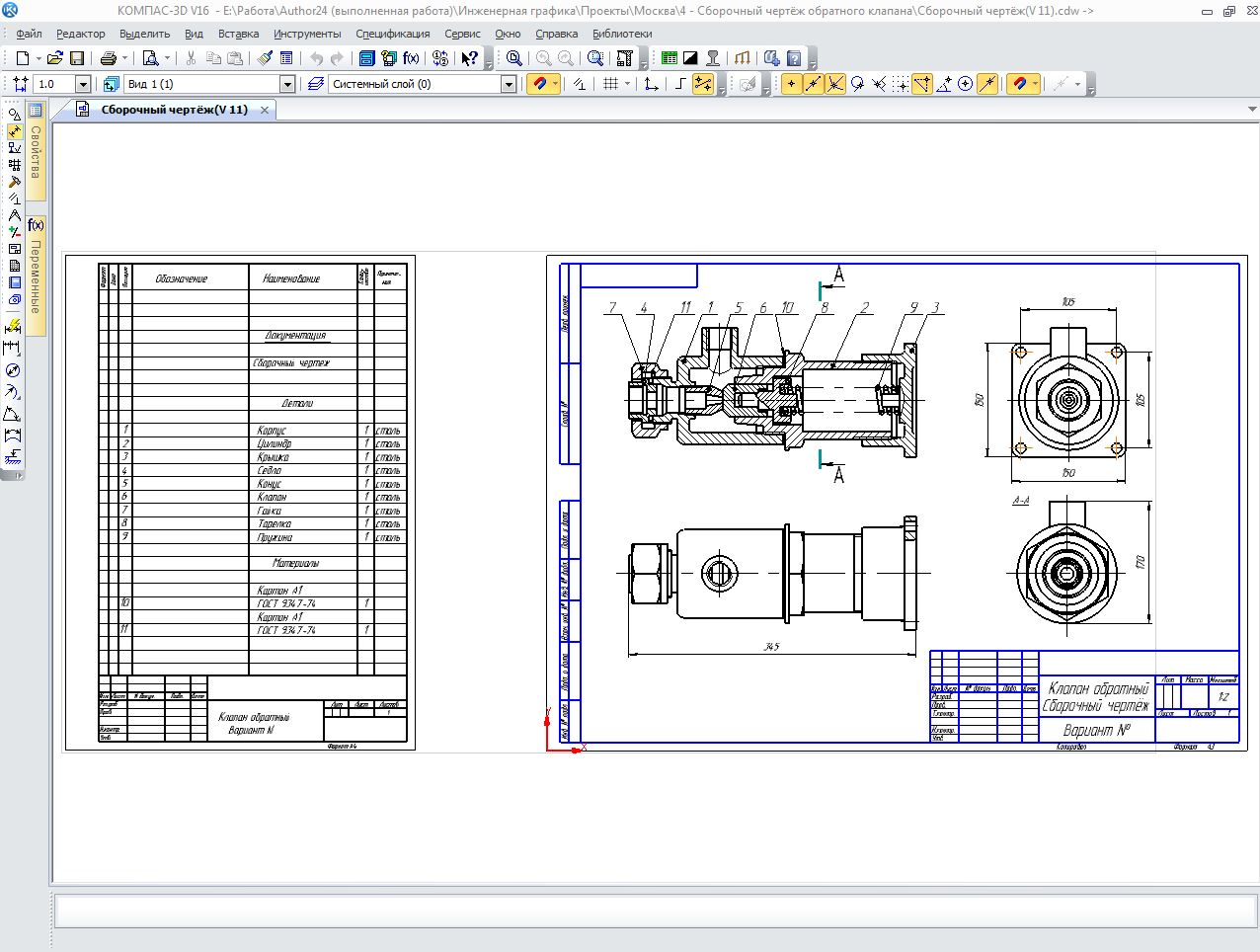The height and width of the screenshot is (952, 1260).
Task: Toggle orthogonal drawing mode
Action: click(x=680, y=84)
